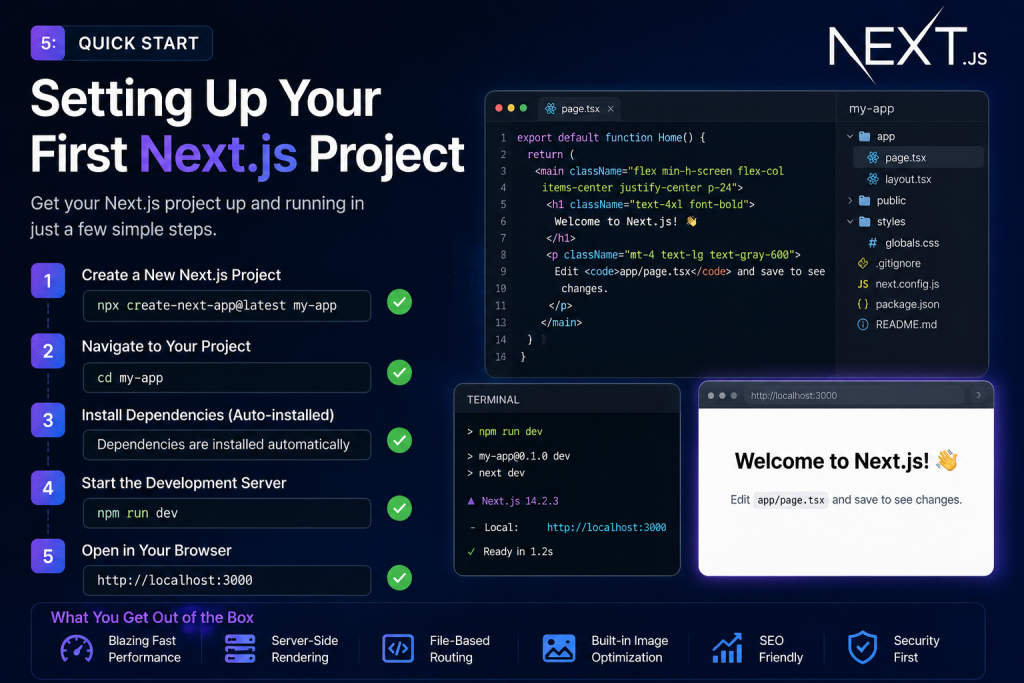This screenshot has width=1024, height=683.
Task: Open layout.tsx in file explorer
Action: pos(908,179)
